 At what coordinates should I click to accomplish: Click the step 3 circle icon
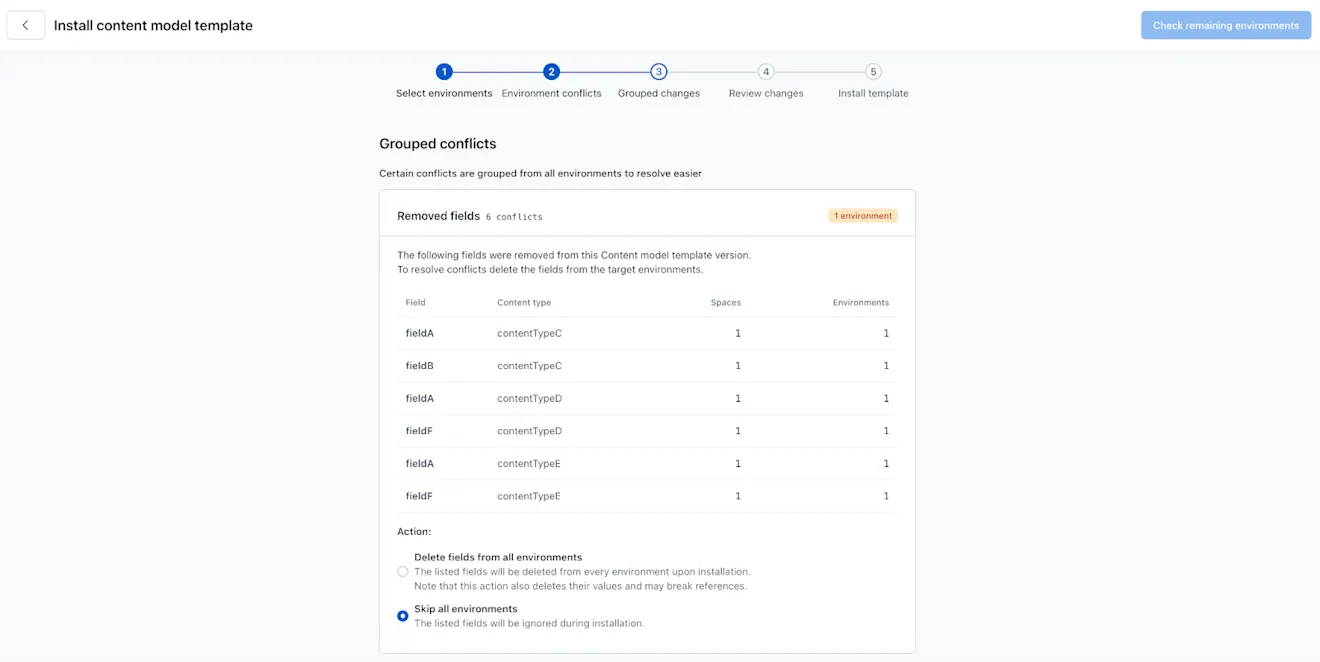658,71
